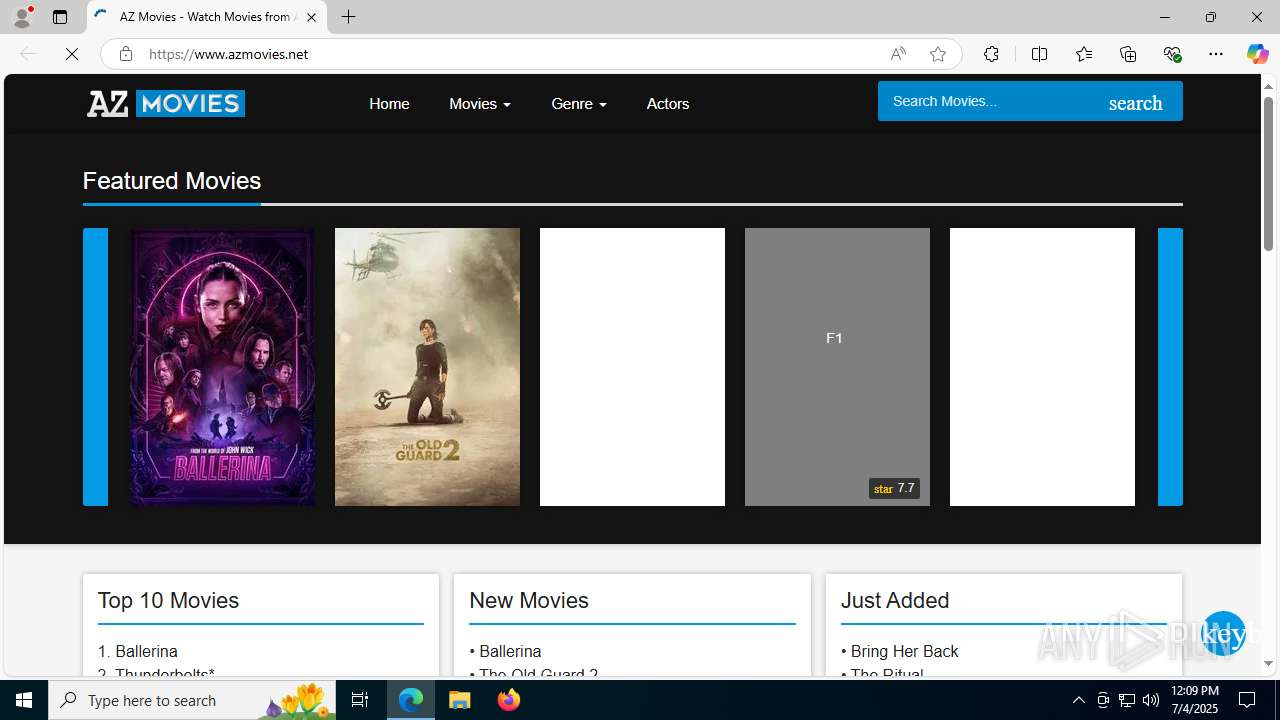Activate Read aloud in the address bar

point(898,54)
